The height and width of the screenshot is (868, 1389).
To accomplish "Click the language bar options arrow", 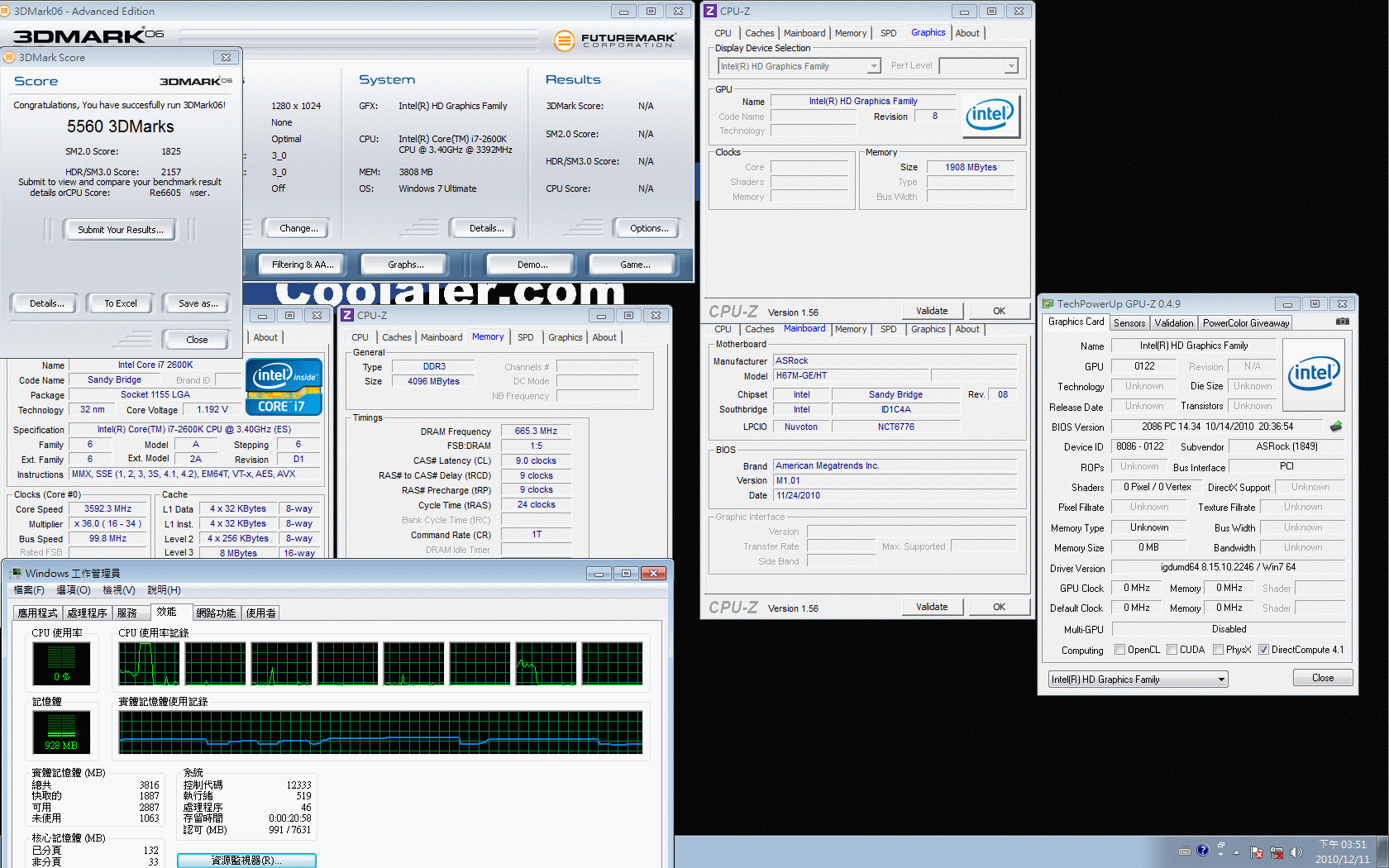I will click(1220, 854).
